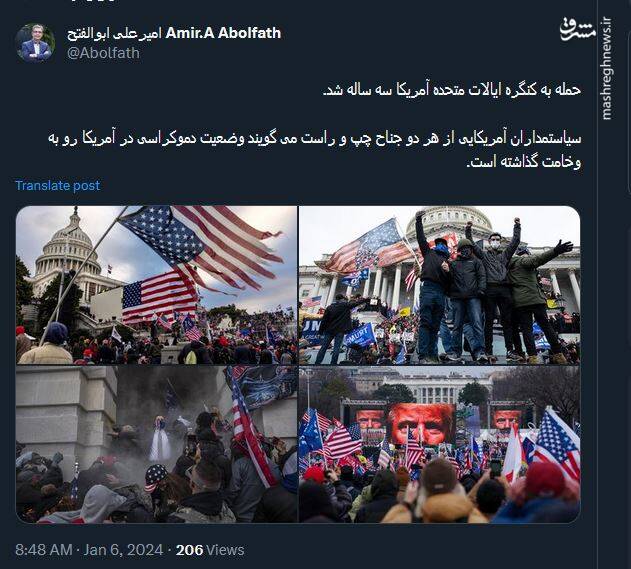Open the smoky crowd photo at bottom left

(x=157, y=444)
